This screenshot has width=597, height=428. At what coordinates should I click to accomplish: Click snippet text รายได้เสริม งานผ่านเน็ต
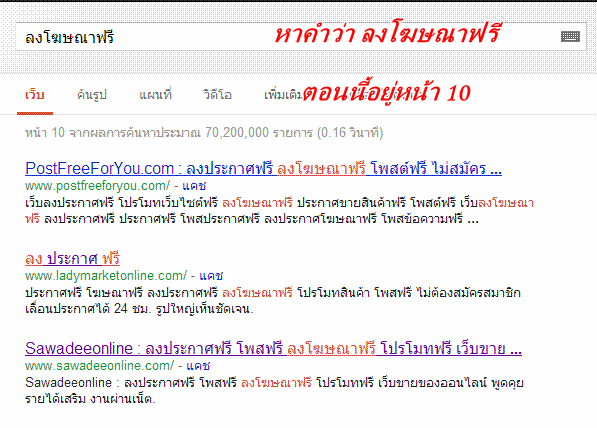(90, 399)
